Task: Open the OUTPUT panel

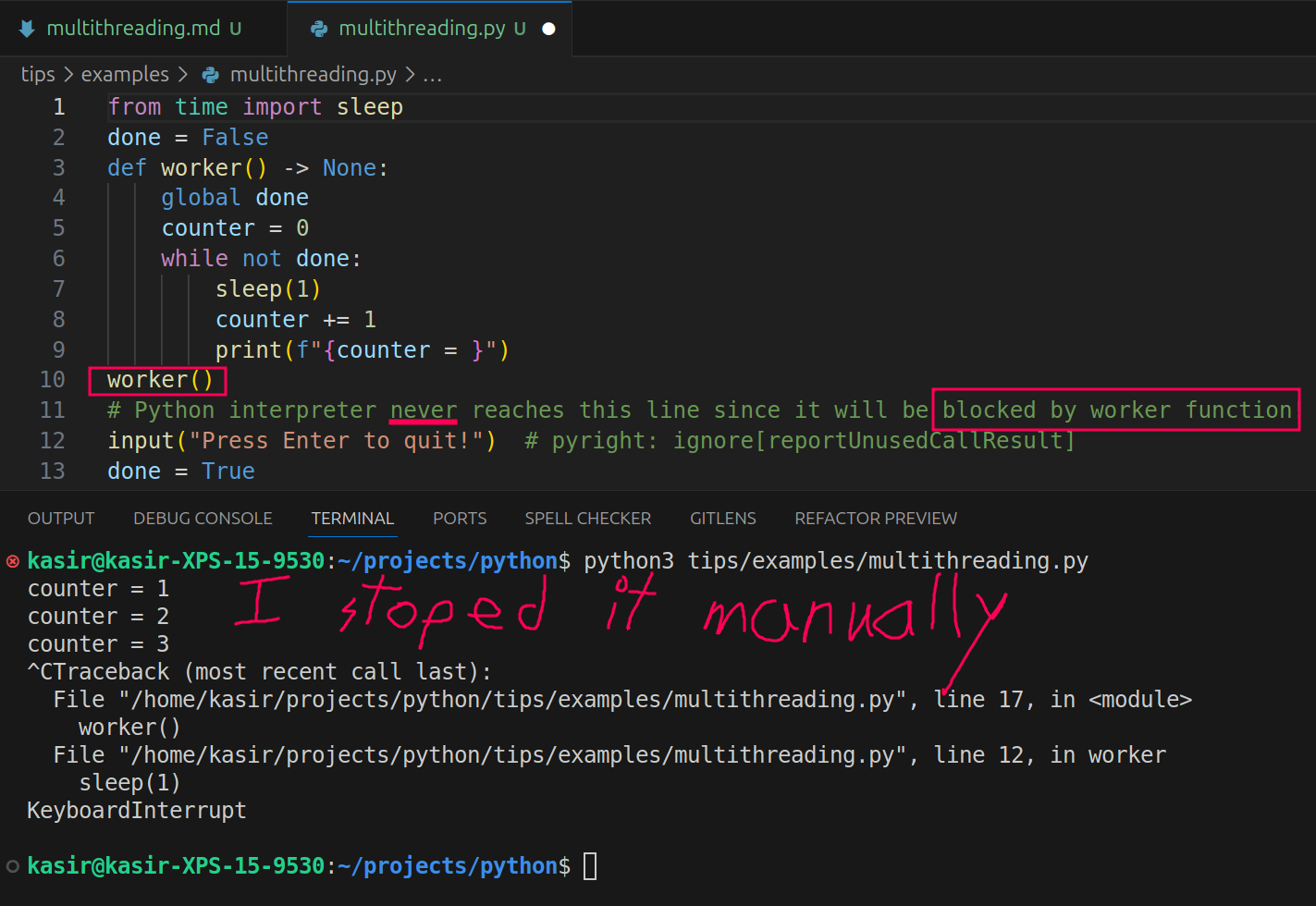Action: pos(60,518)
